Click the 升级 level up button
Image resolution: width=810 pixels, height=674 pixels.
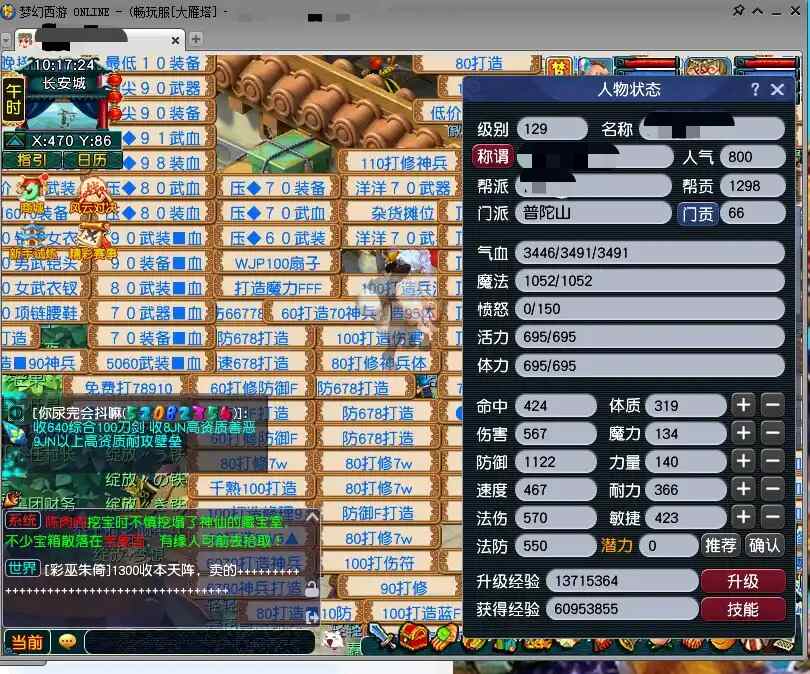tap(743, 582)
